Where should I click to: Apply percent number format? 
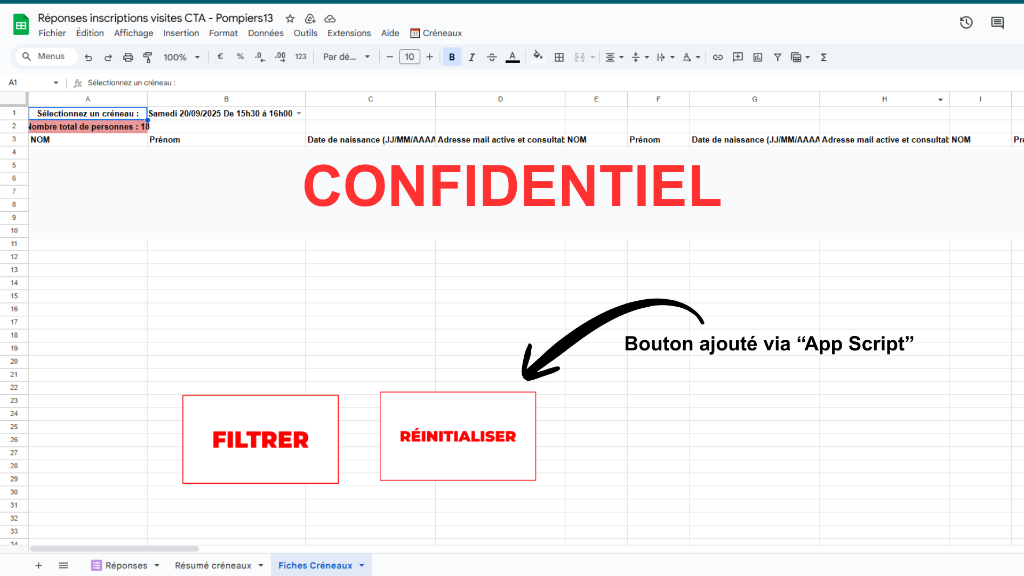click(x=240, y=57)
